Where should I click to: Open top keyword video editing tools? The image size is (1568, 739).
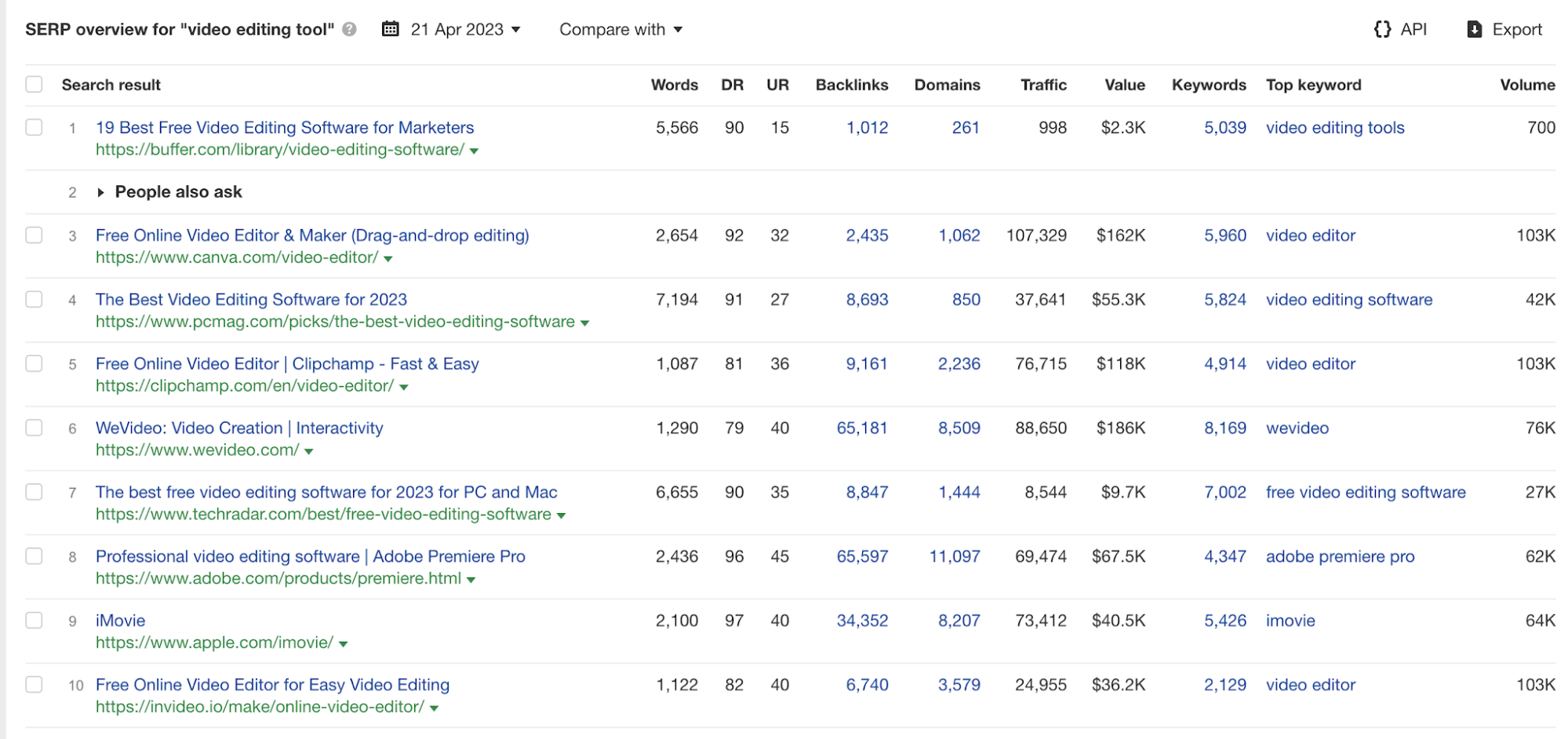pos(1335,127)
